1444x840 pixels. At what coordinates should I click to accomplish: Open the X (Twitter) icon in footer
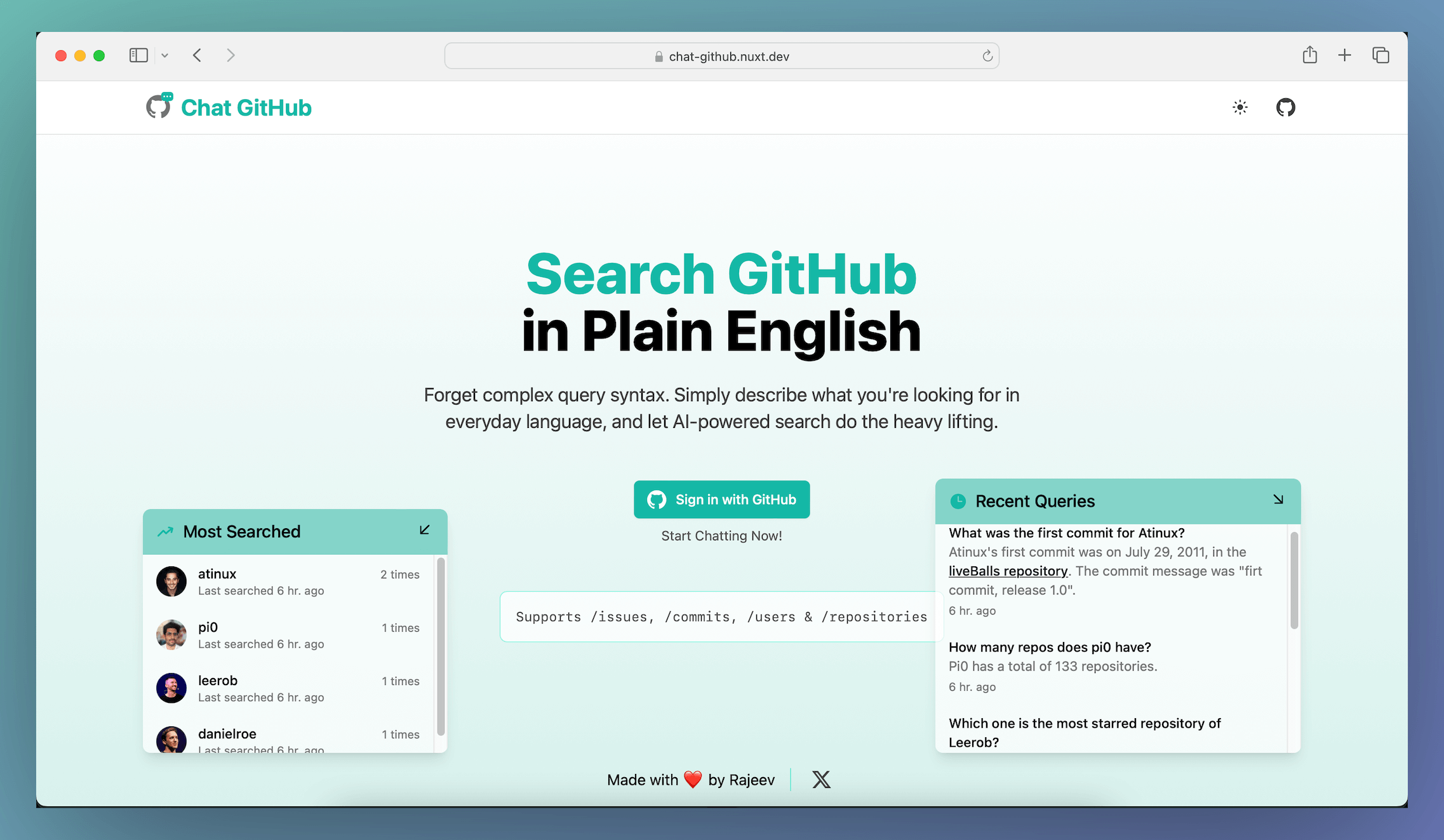click(x=821, y=779)
